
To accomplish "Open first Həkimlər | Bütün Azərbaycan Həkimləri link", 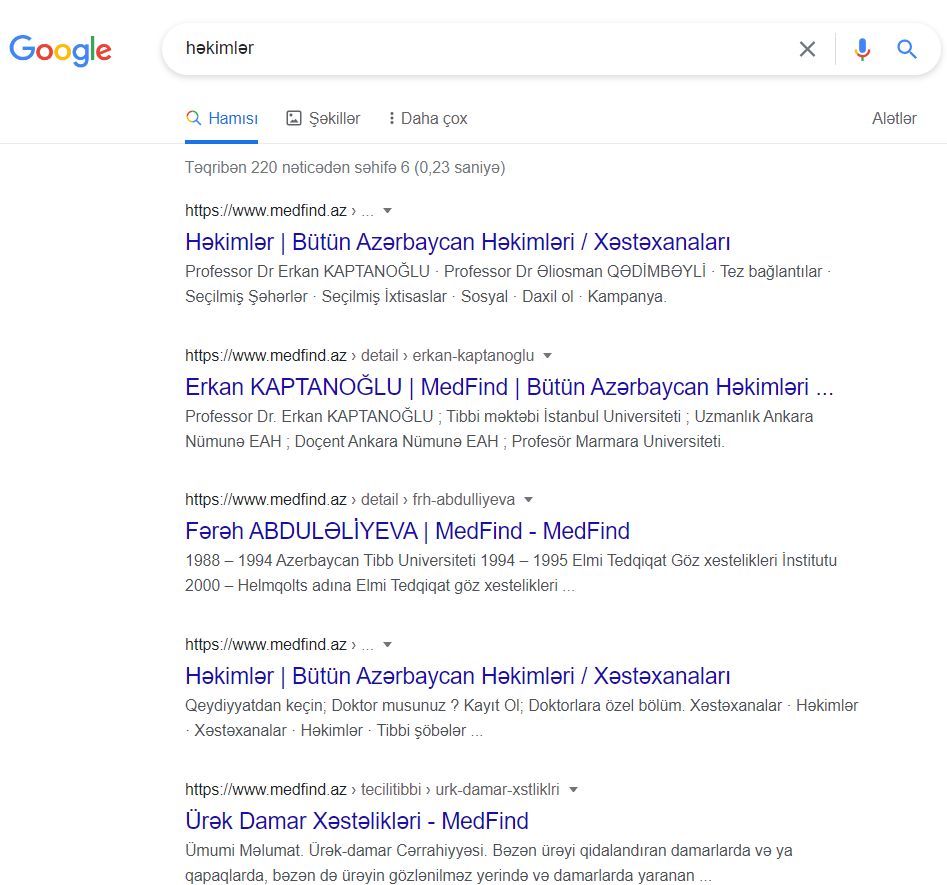I will [x=457, y=242].
